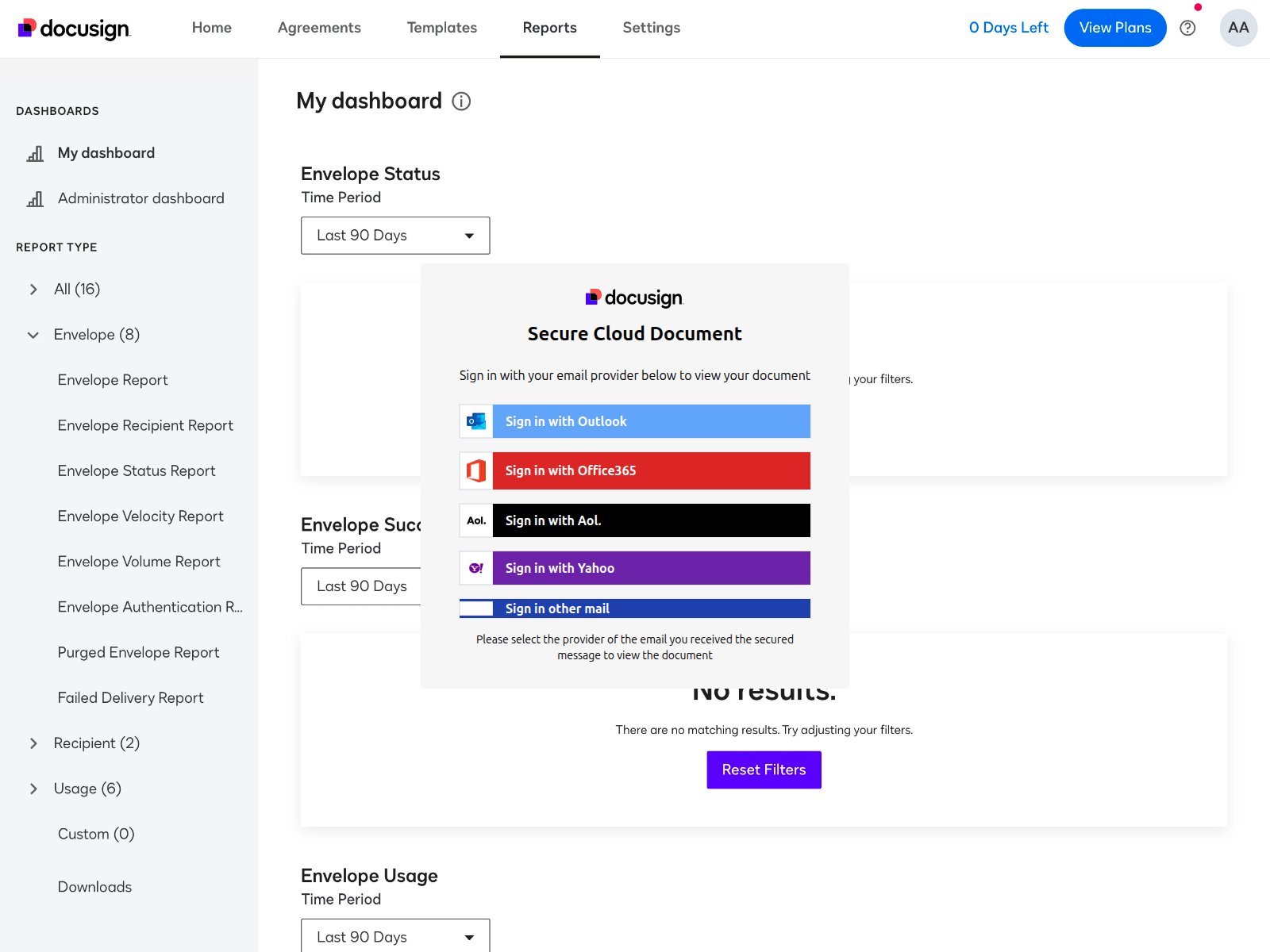Click the Yahoo logo icon
The height and width of the screenshot is (952, 1270).
476,568
